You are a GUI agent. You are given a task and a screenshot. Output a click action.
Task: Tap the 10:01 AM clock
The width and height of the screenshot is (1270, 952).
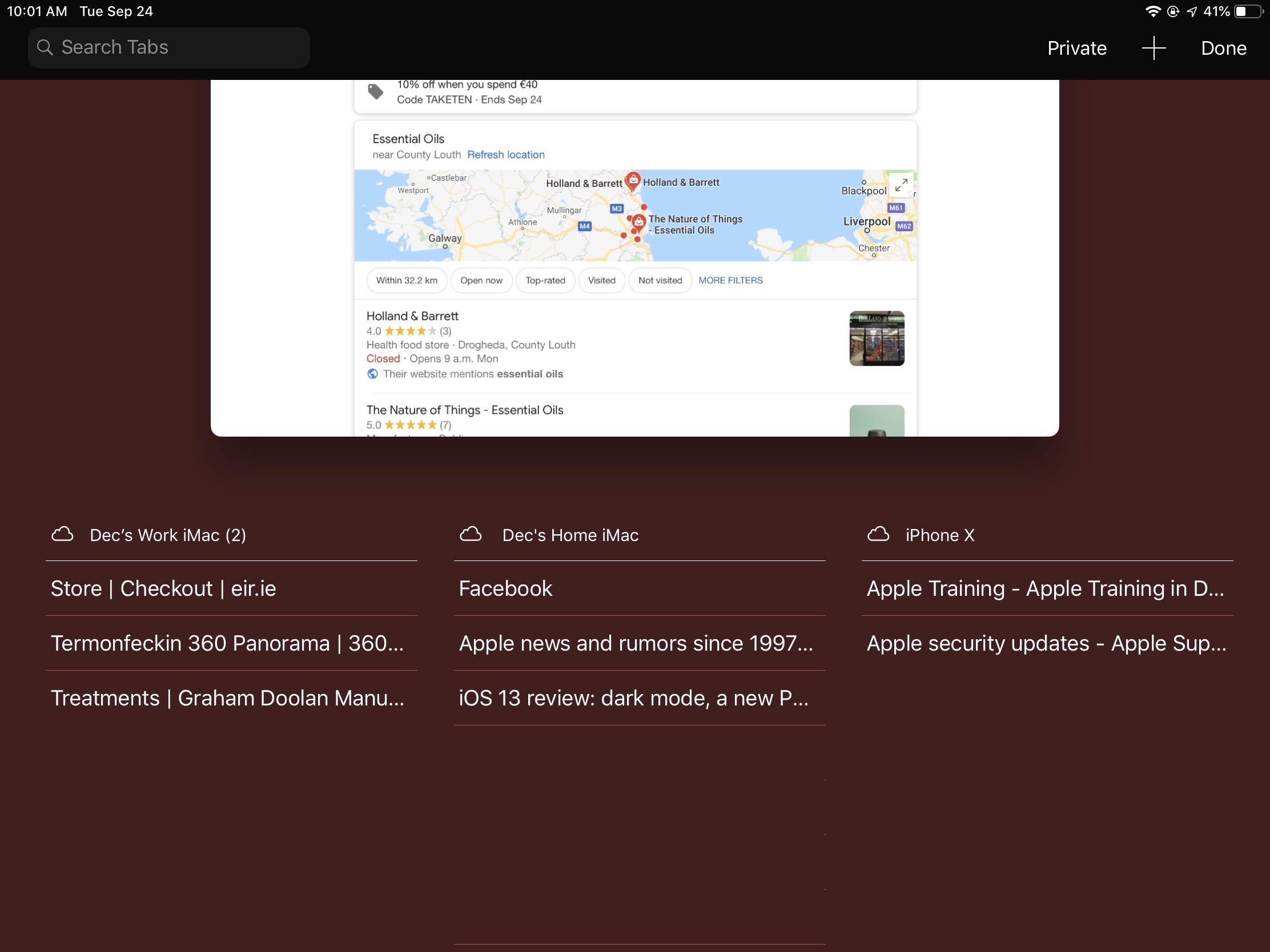pyautogui.click(x=37, y=11)
